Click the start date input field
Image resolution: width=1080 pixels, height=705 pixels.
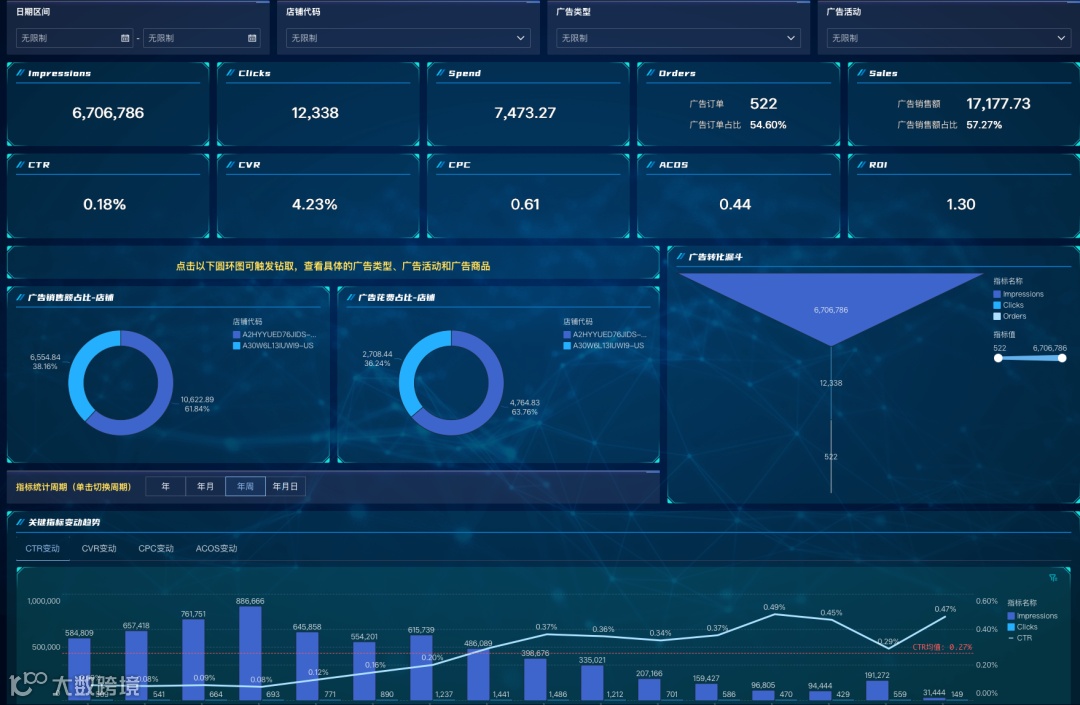[x=74, y=39]
